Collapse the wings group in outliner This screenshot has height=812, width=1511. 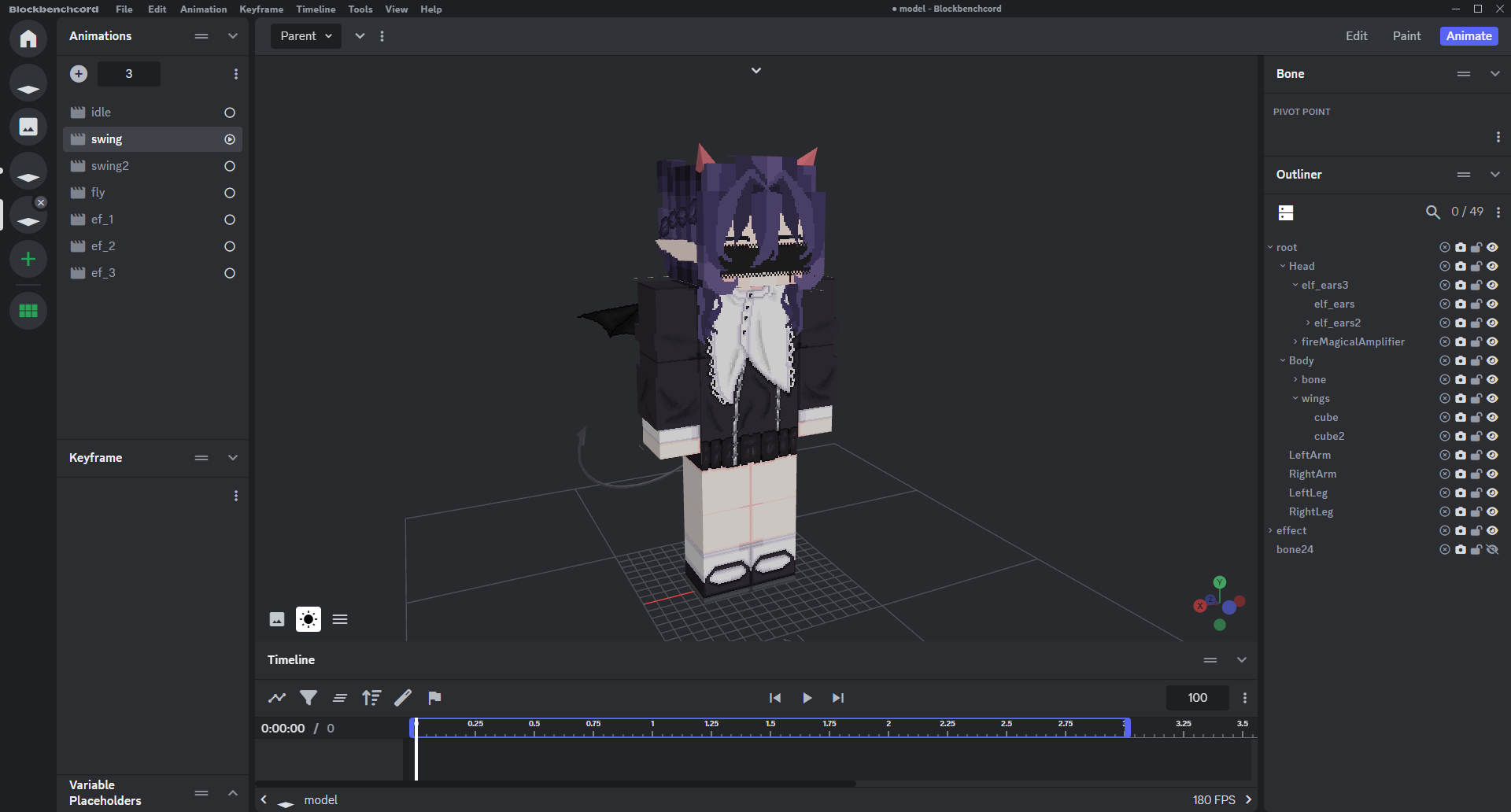click(1295, 399)
